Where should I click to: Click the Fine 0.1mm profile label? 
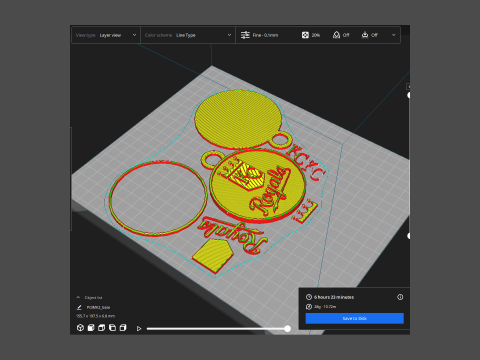(265, 35)
